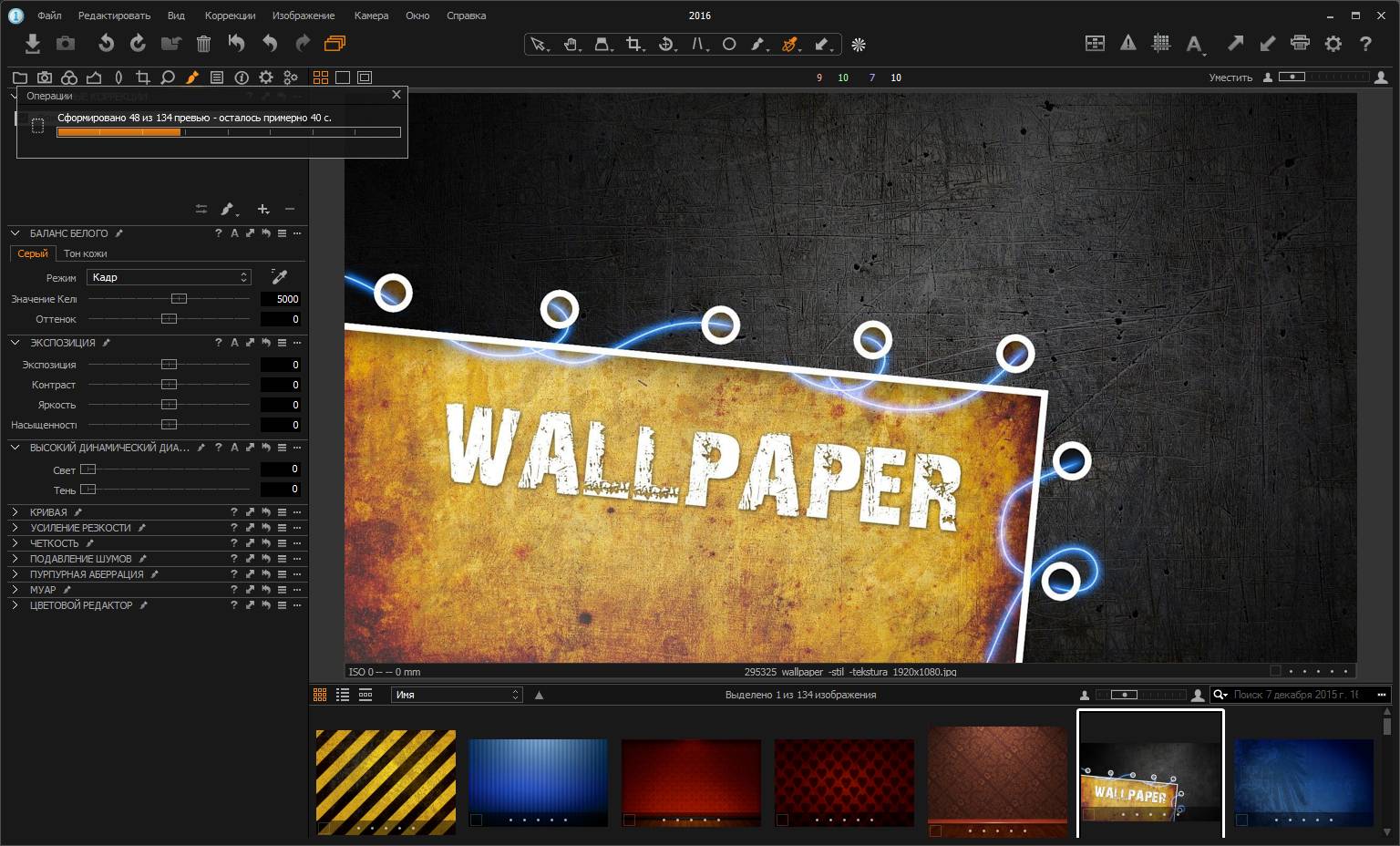Open the Редактировать menu
Image resolution: width=1400 pixels, height=846 pixels.
114,15
